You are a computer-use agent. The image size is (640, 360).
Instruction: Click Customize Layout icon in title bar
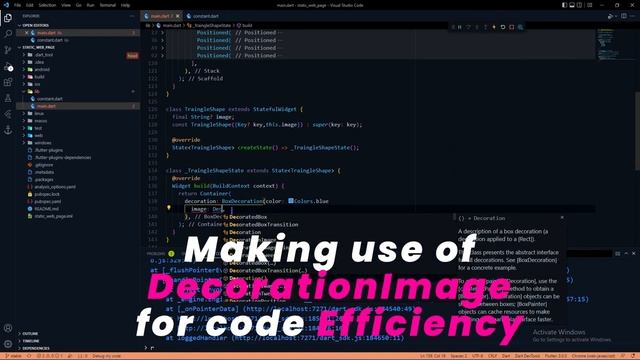coord(590,5)
